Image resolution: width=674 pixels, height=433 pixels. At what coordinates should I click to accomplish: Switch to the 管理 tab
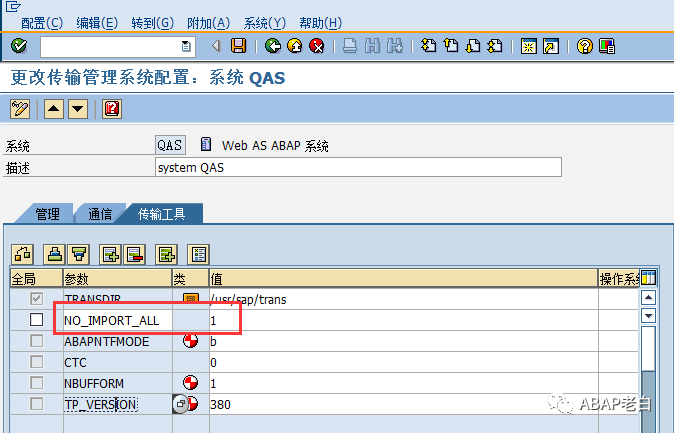coord(47,214)
